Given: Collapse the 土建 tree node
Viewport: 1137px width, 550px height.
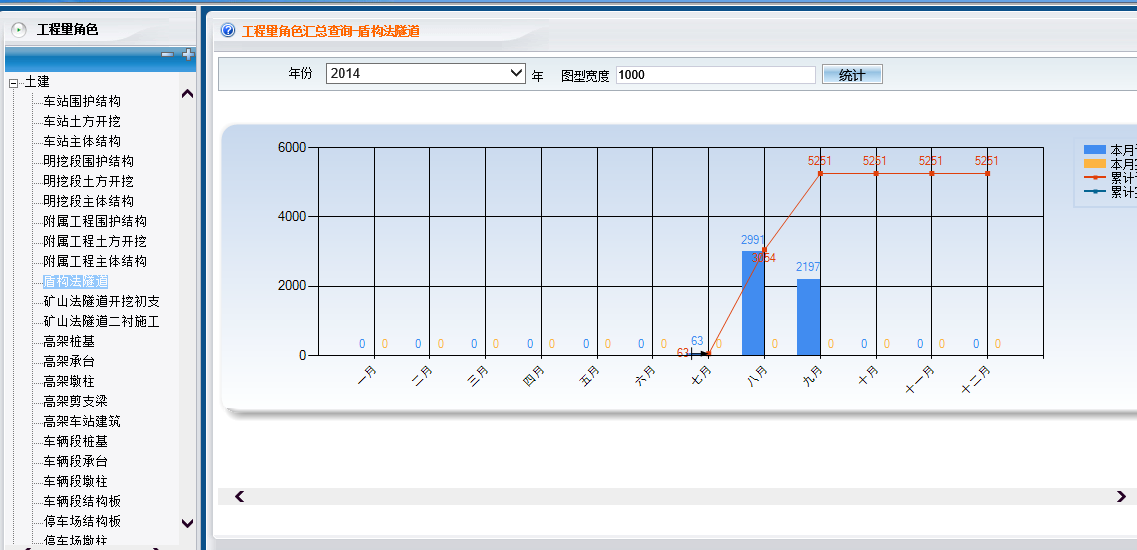Looking at the screenshot, I should 14,83.
